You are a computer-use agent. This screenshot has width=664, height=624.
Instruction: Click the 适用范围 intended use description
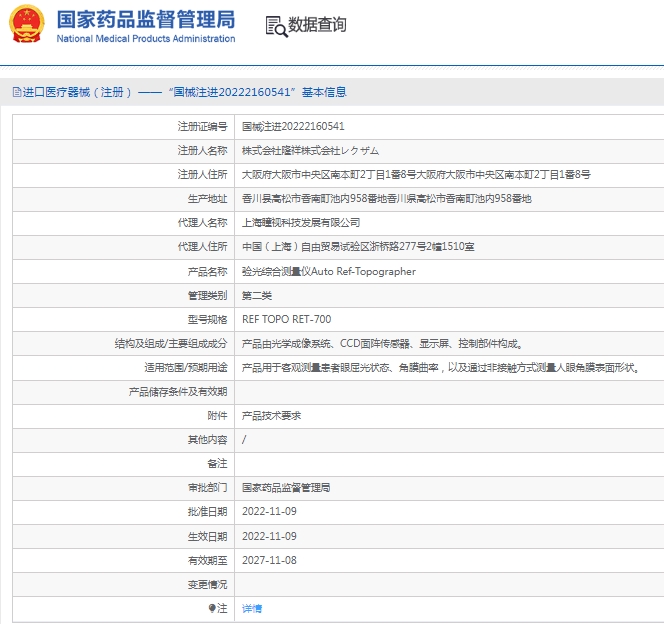click(441, 367)
